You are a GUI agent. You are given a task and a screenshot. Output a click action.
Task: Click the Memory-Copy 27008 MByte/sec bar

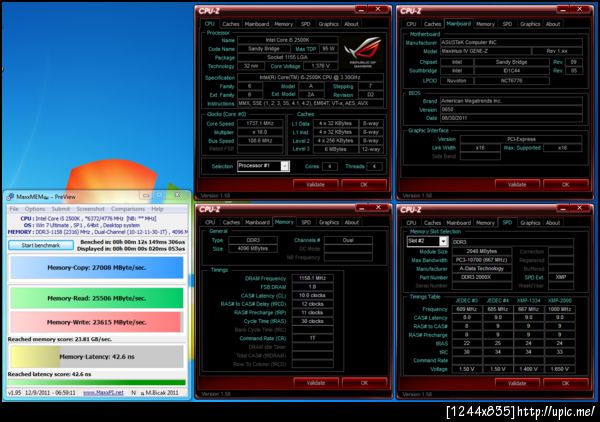click(97, 268)
